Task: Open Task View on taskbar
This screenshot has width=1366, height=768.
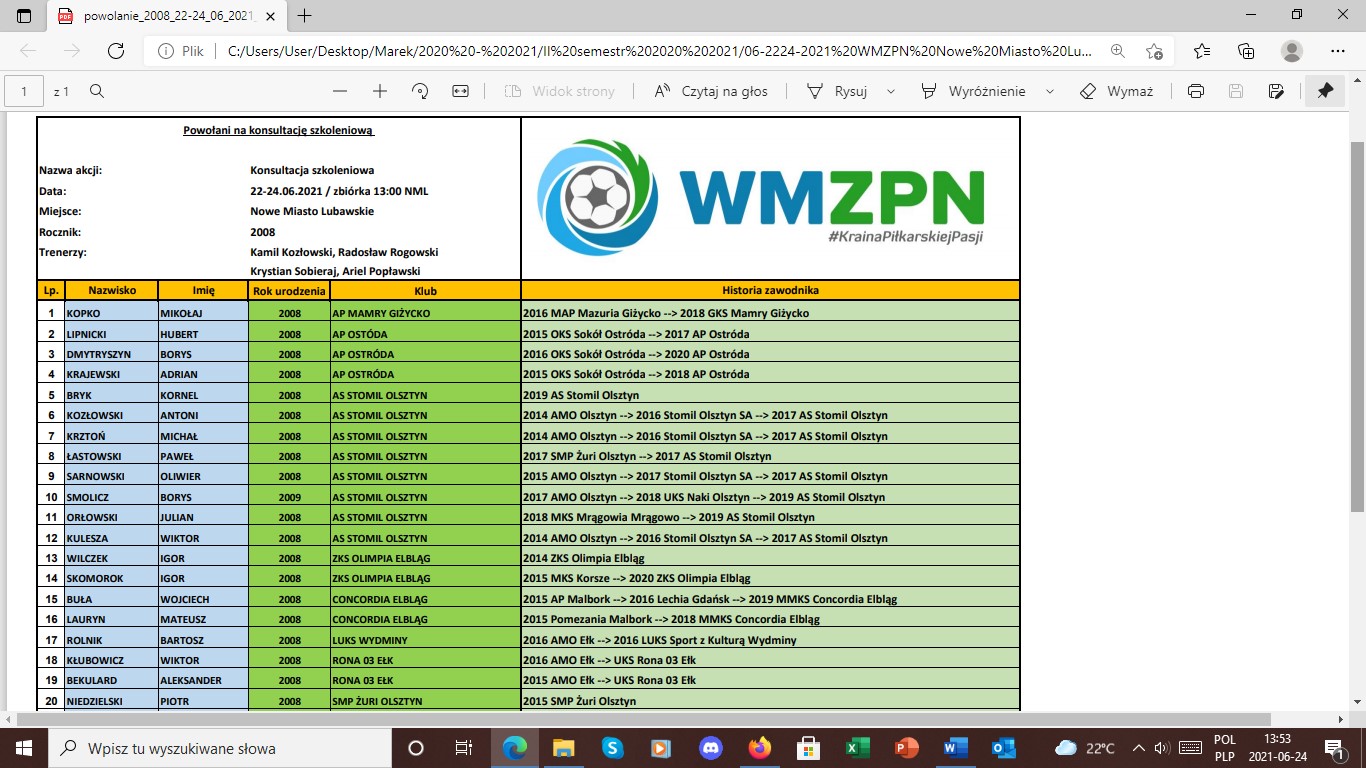Action: click(463, 747)
